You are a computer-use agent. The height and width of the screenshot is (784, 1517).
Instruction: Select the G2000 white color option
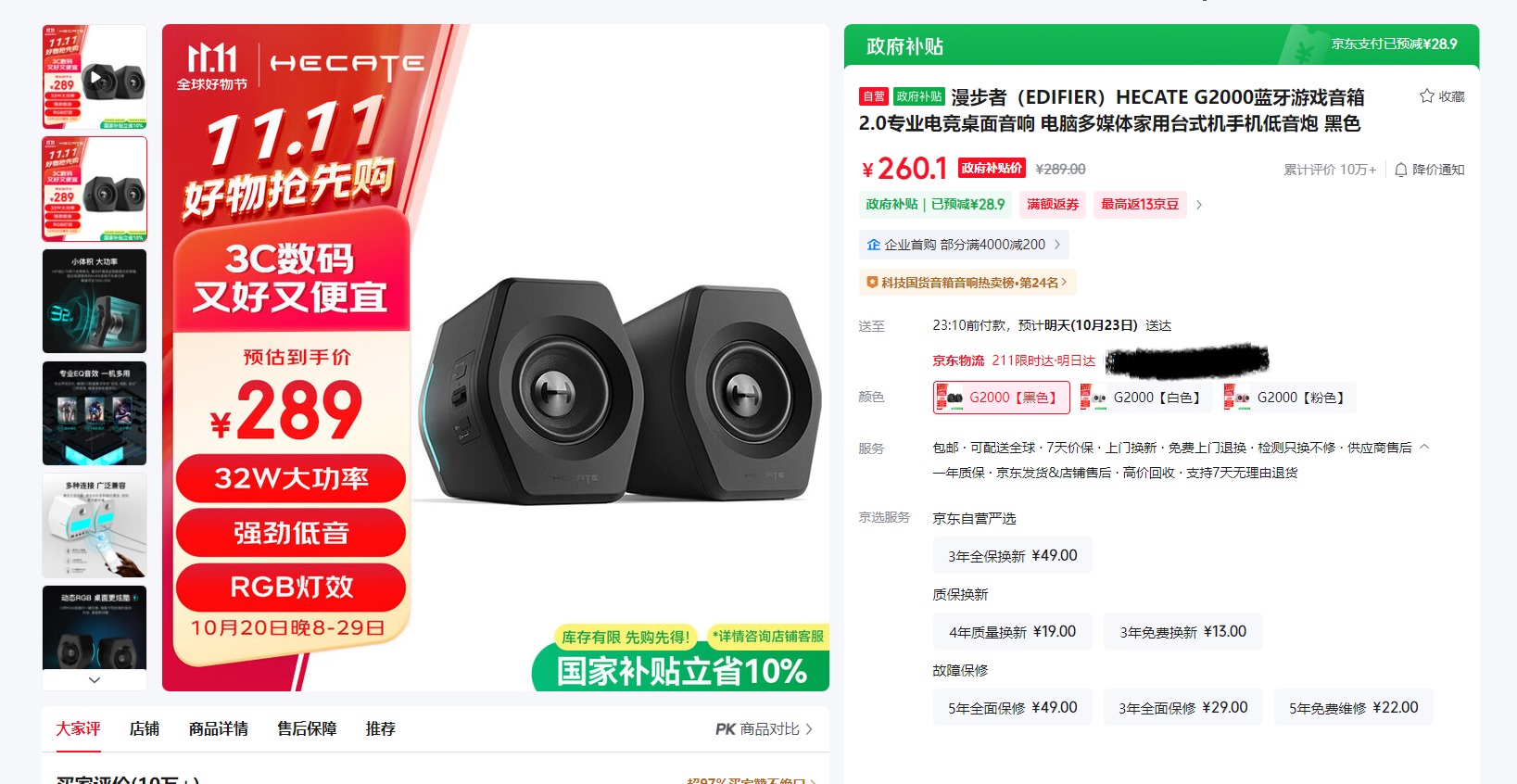tap(1144, 398)
